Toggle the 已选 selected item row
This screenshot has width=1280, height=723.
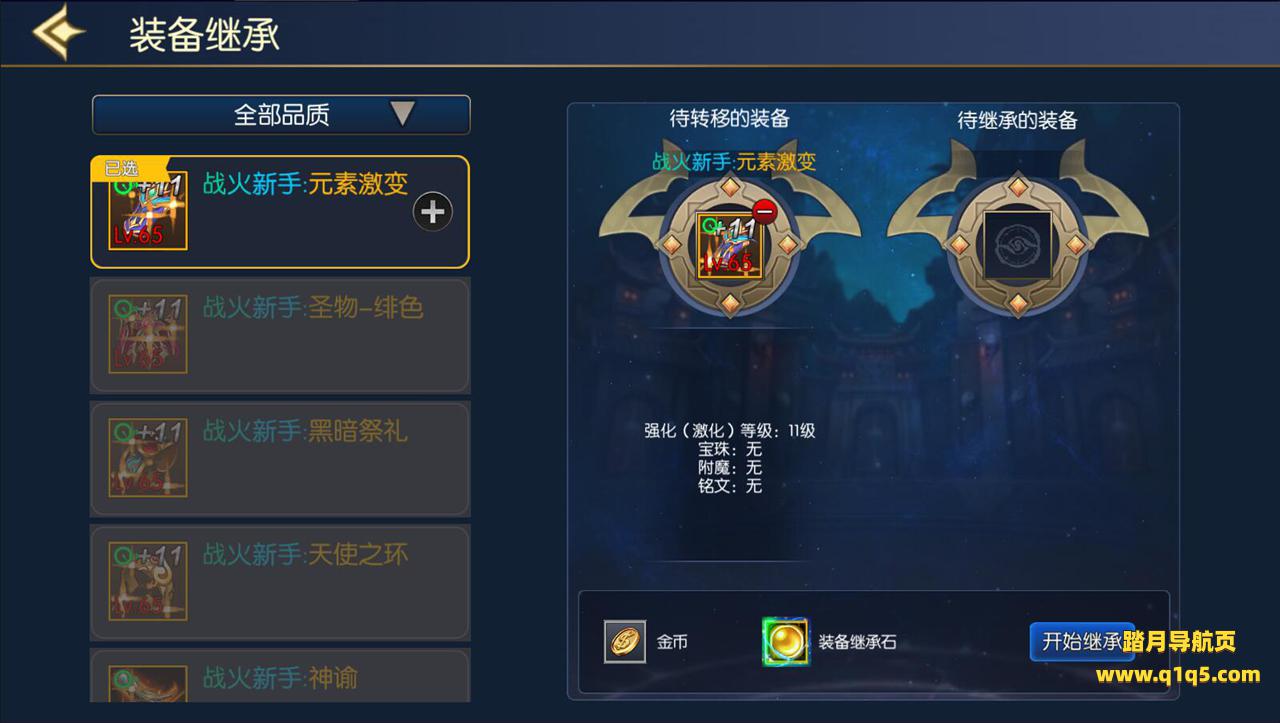point(280,212)
